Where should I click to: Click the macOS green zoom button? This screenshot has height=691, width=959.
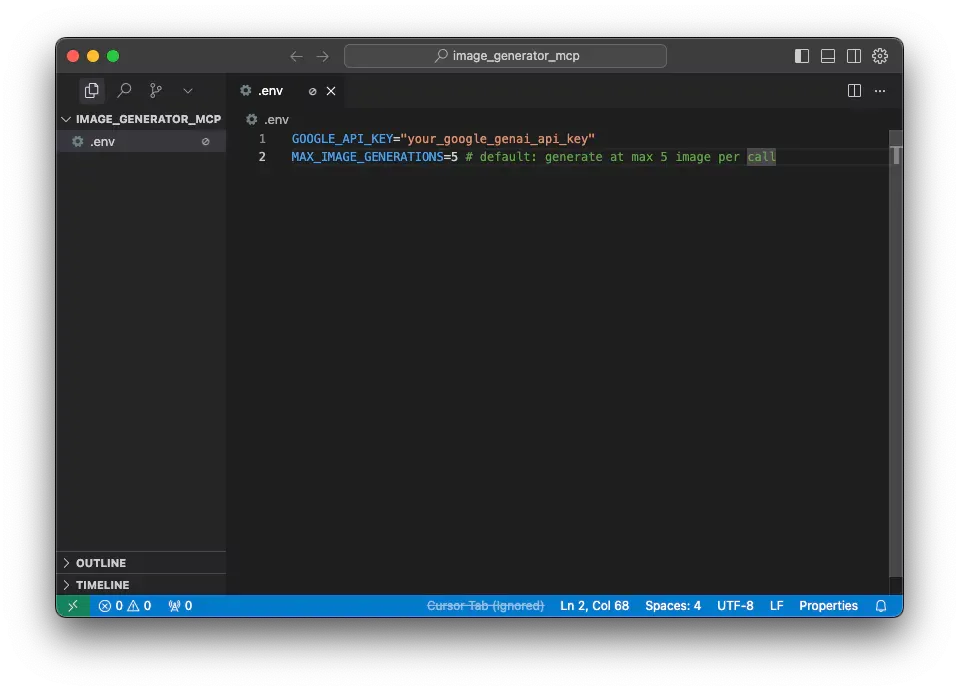pos(113,56)
